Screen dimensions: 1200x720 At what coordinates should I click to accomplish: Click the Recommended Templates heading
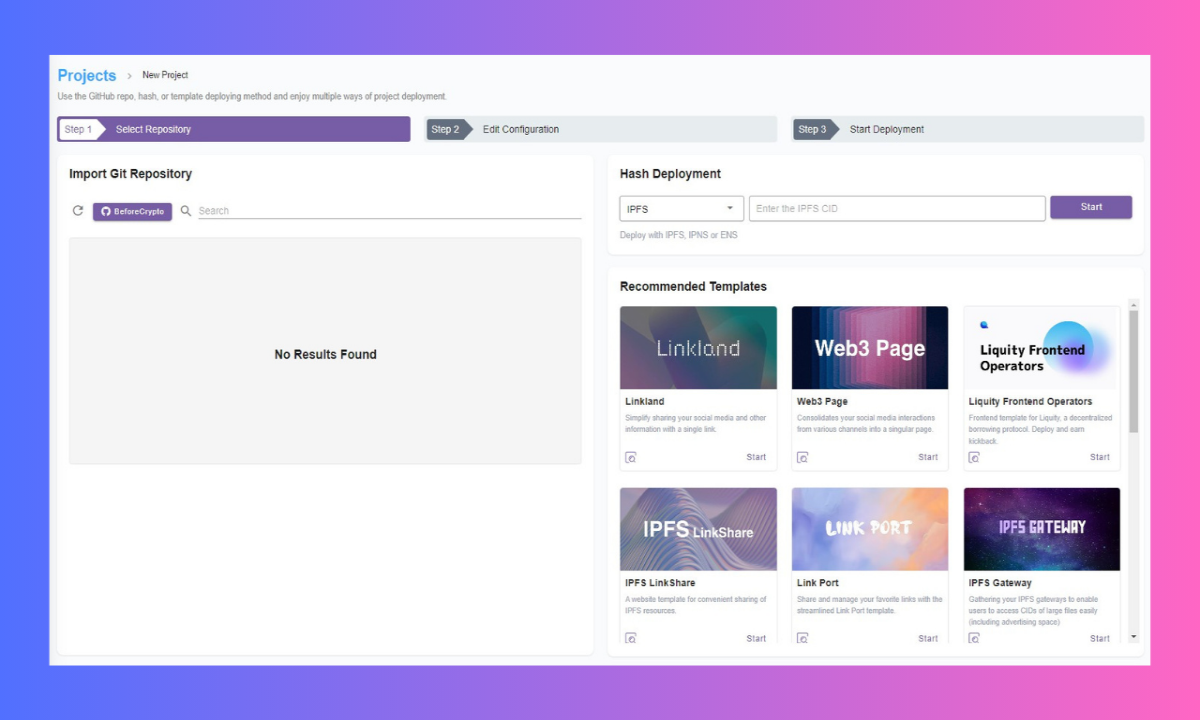693,287
